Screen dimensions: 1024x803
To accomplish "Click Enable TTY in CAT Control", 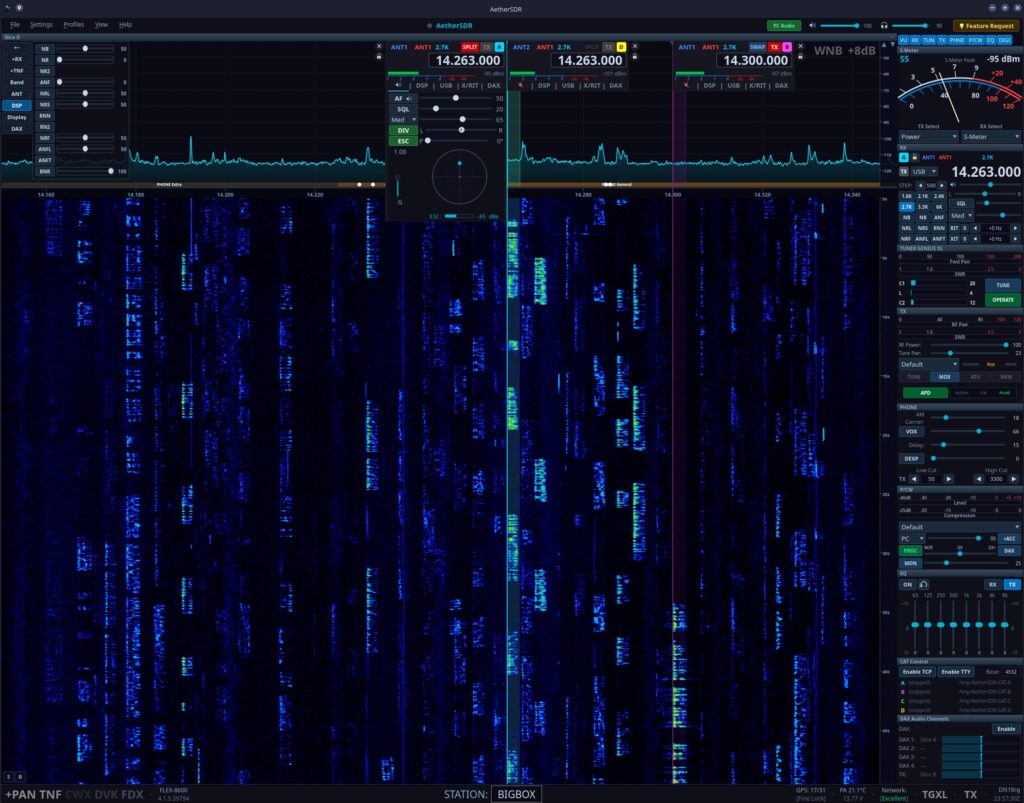I will (956, 672).
